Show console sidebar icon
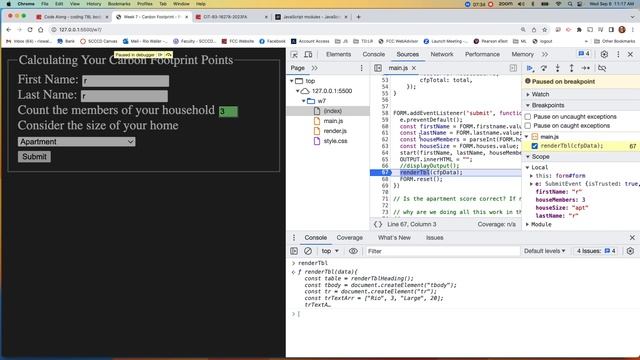 coord(294,251)
